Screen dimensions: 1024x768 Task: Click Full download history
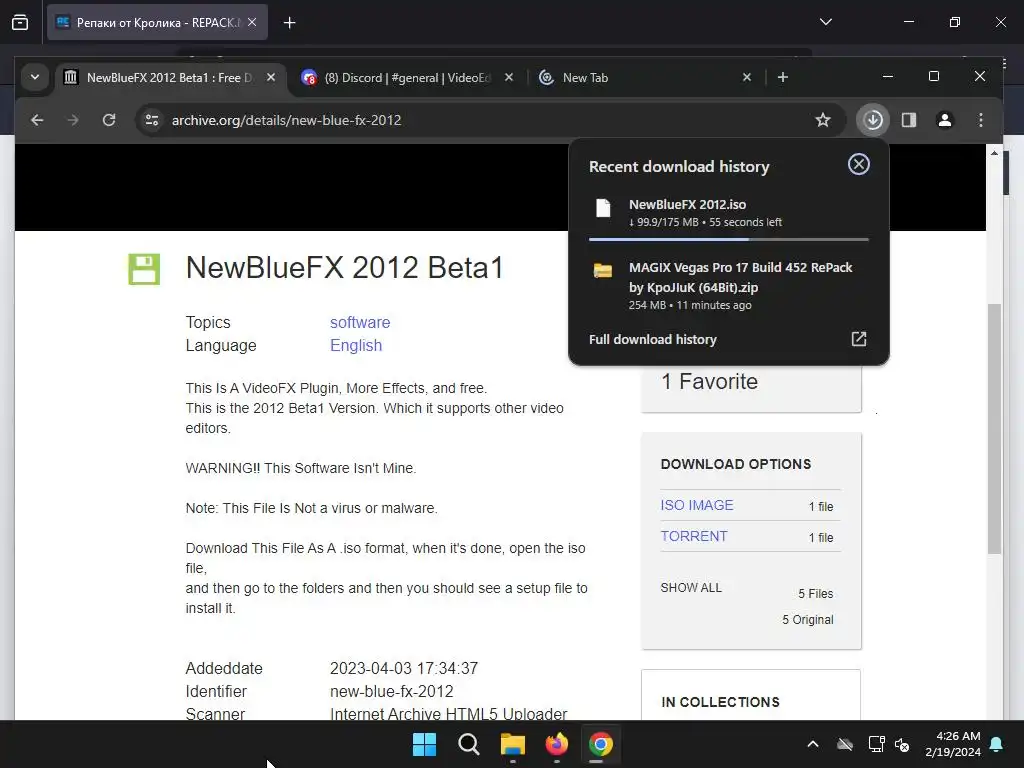click(652, 340)
